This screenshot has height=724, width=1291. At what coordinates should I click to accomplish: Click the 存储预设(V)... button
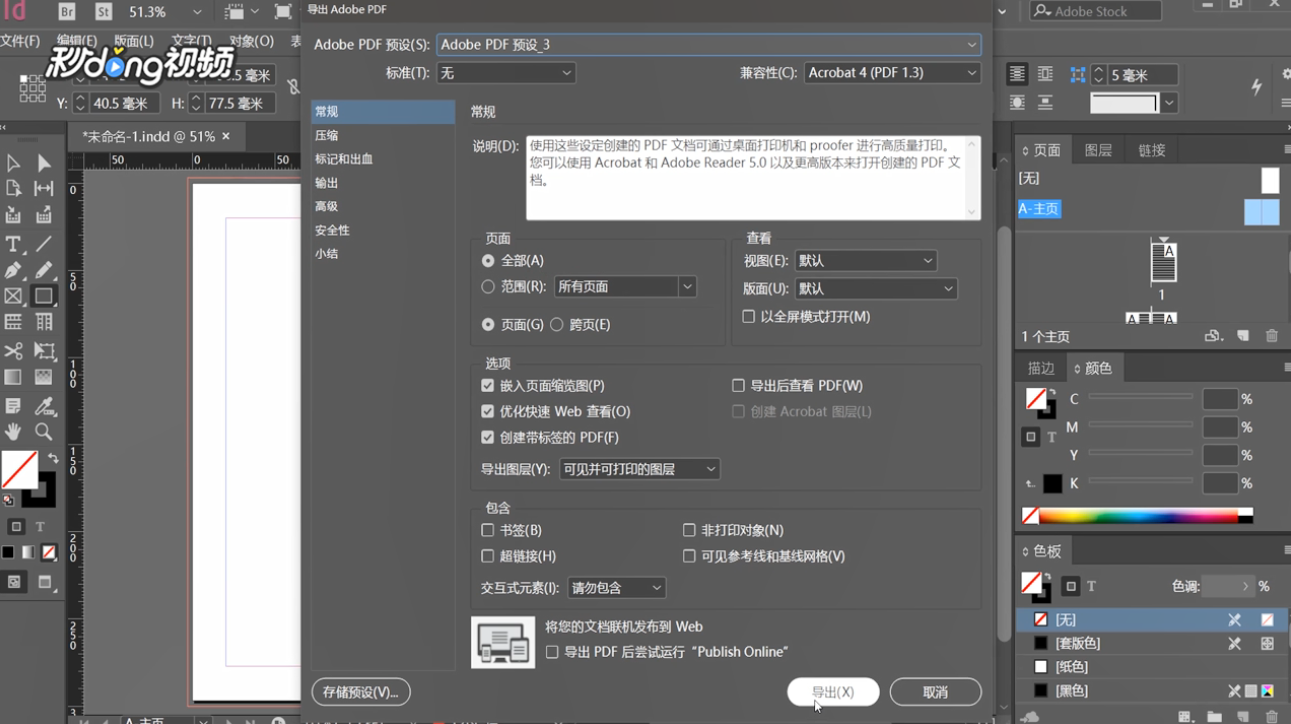pyautogui.click(x=361, y=692)
